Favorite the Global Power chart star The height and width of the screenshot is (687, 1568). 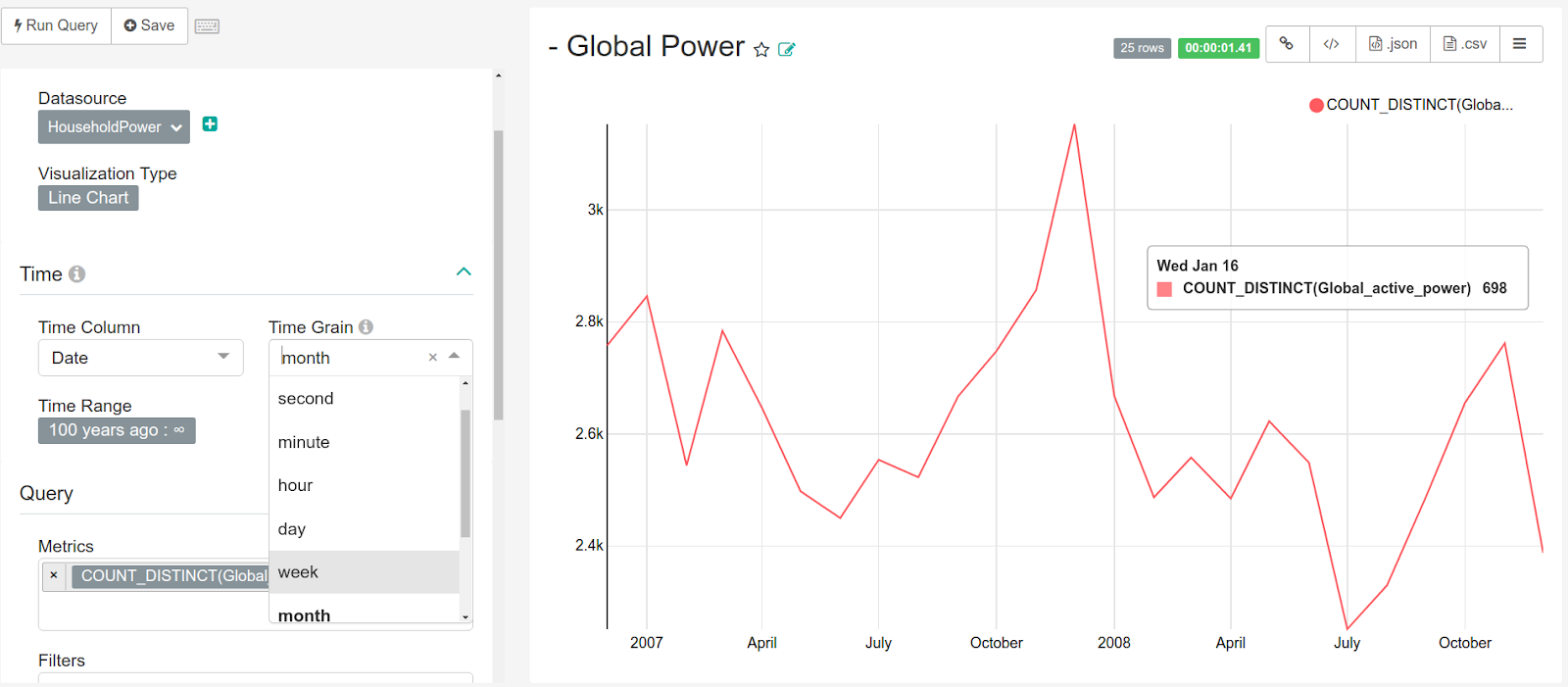tap(761, 50)
